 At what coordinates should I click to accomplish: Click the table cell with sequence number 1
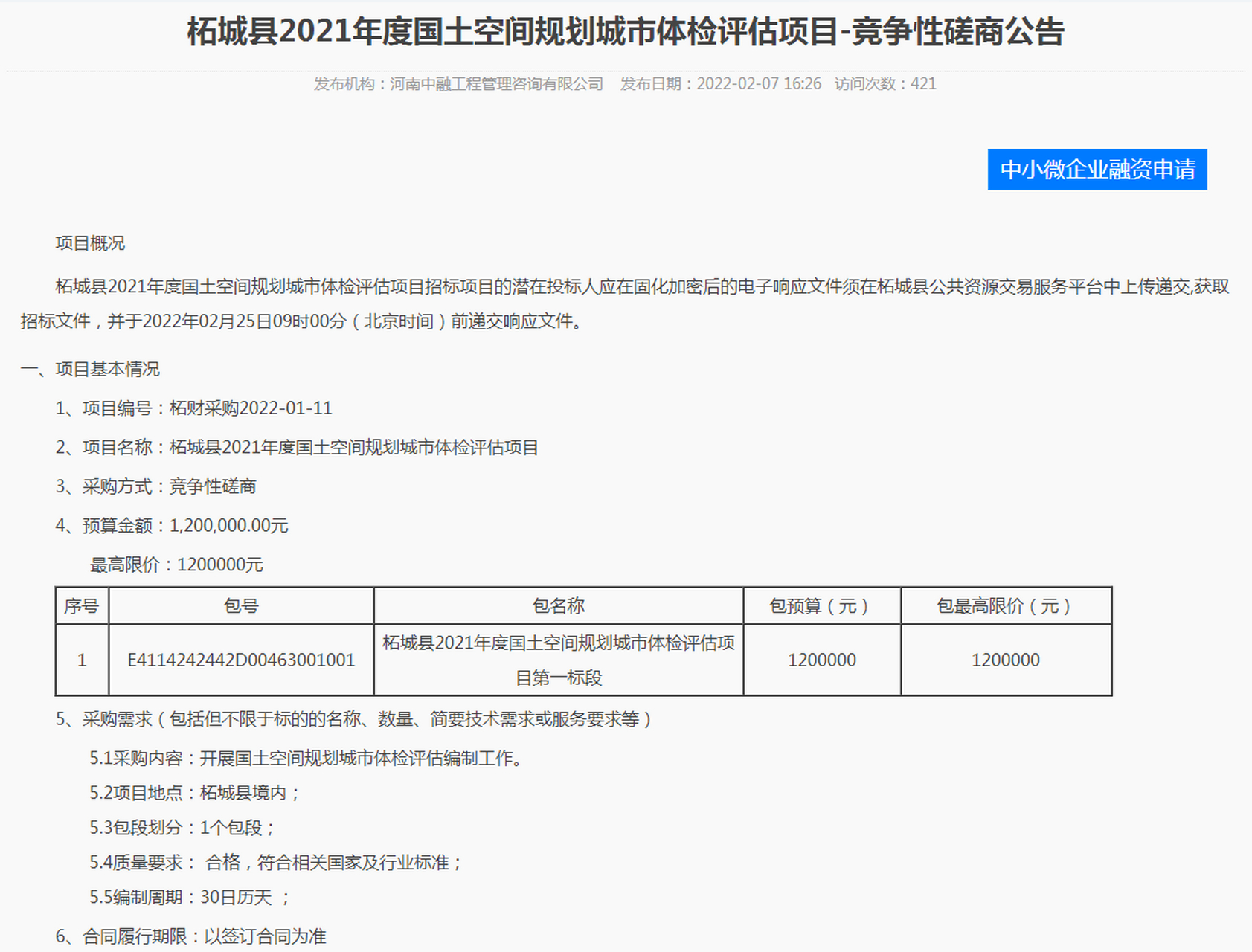click(82, 660)
